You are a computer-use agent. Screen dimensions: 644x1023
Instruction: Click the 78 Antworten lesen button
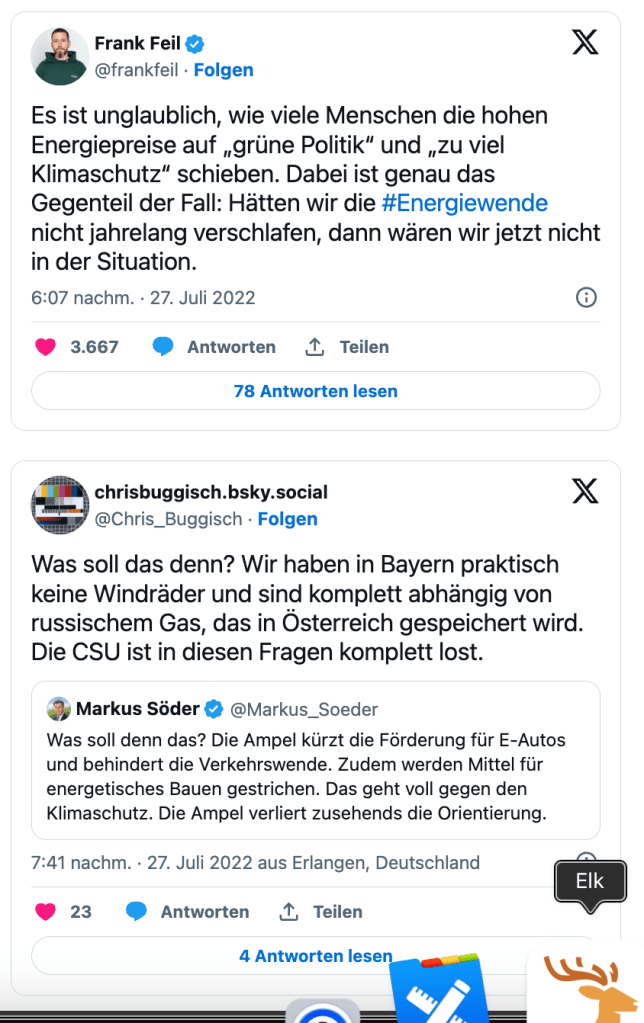pyautogui.click(x=315, y=391)
